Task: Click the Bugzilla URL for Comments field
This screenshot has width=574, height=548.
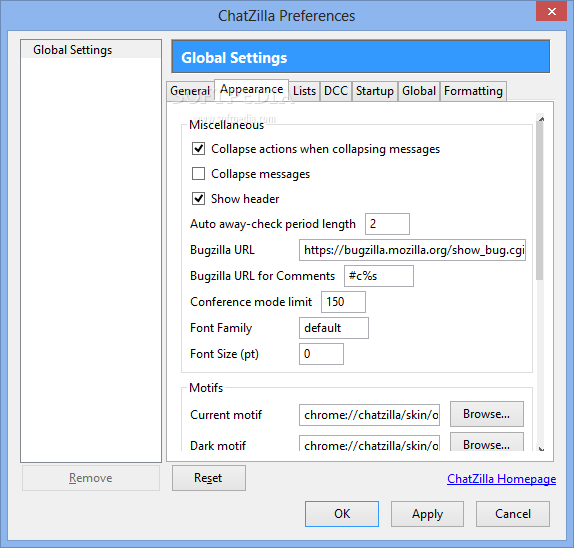Action: pos(379,276)
